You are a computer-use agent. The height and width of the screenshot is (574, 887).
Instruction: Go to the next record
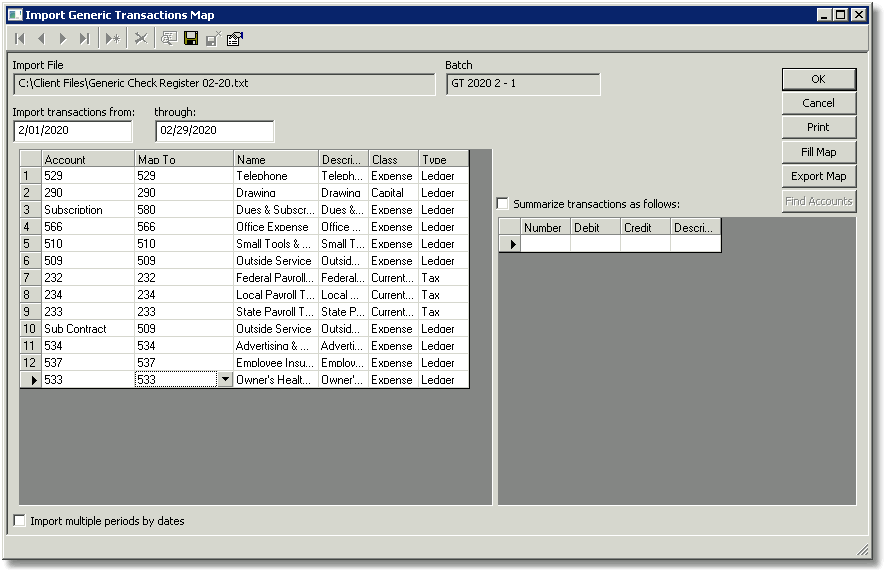[x=62, y=39]
